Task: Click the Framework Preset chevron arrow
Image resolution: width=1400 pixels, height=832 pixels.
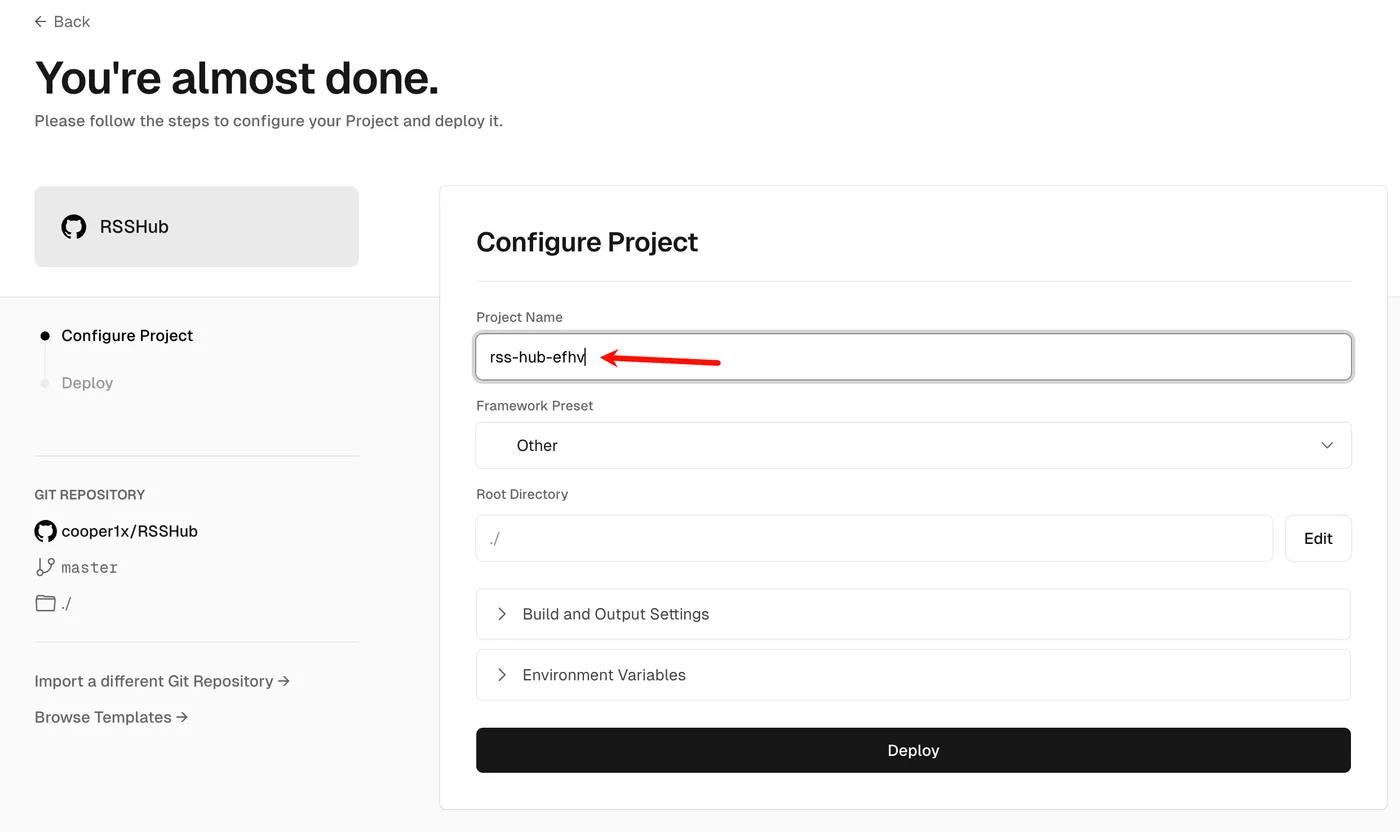Action: point(1327,445)
